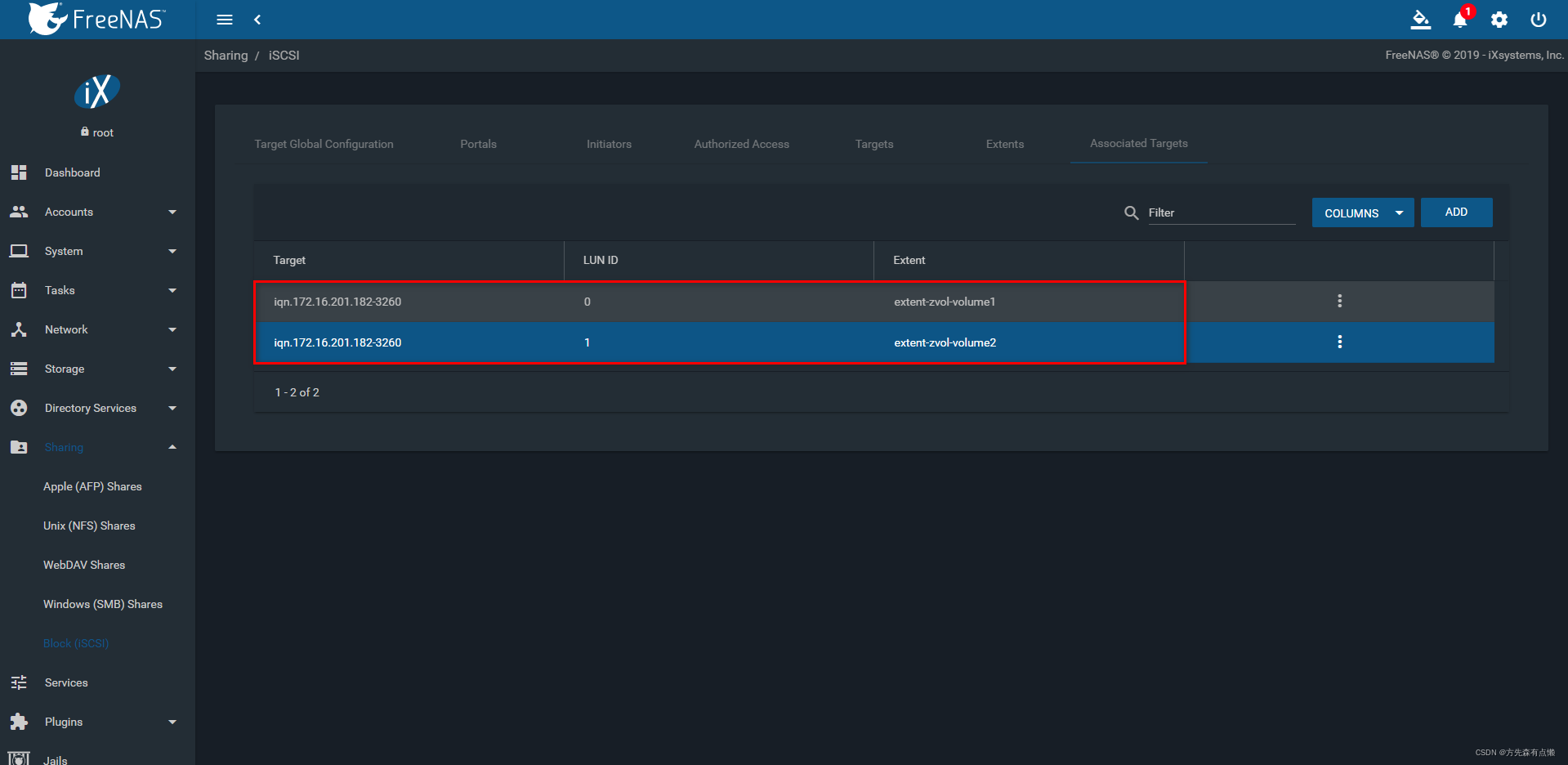
Task: Open the navigation hamburger menu
Action: coord(224,20)
